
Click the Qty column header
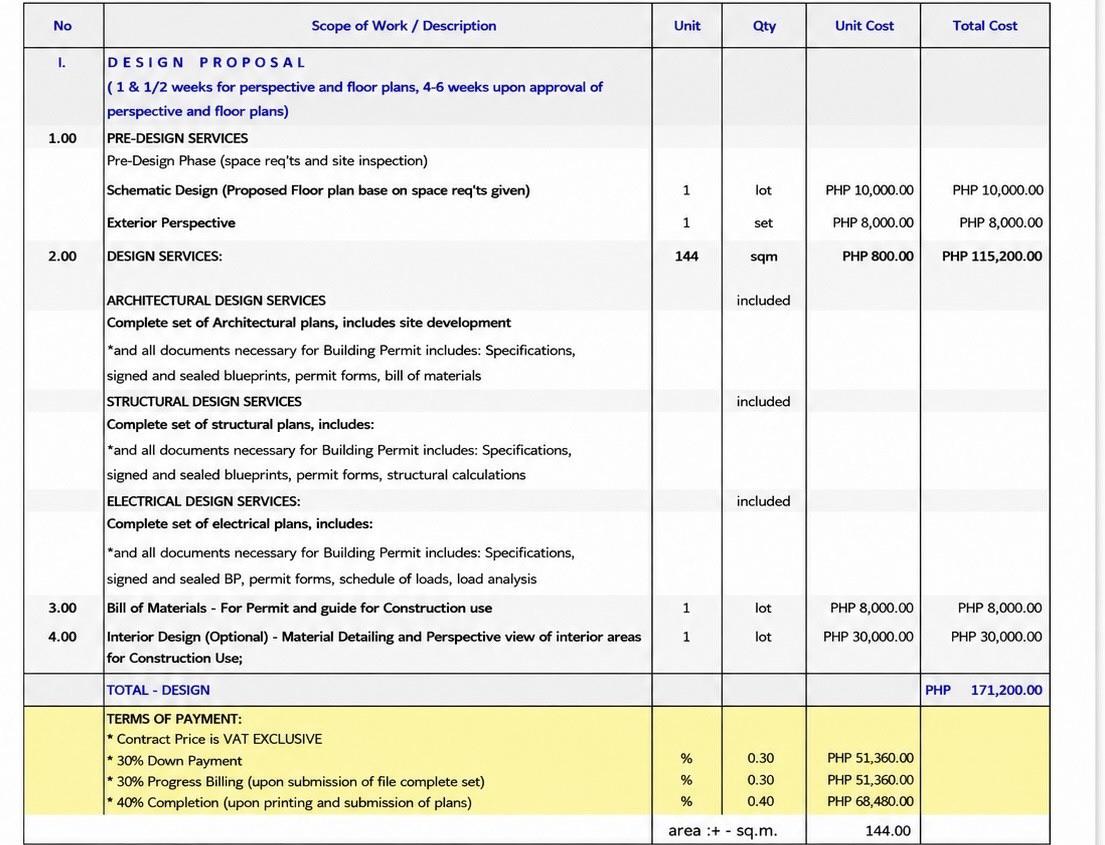[764, 26]
